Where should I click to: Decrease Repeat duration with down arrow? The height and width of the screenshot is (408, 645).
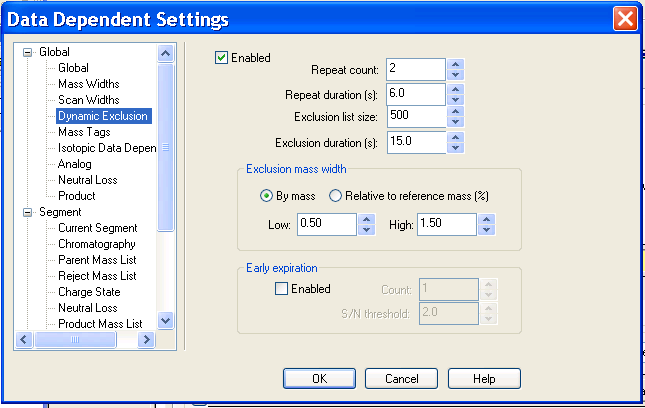(x=455, y=100)
